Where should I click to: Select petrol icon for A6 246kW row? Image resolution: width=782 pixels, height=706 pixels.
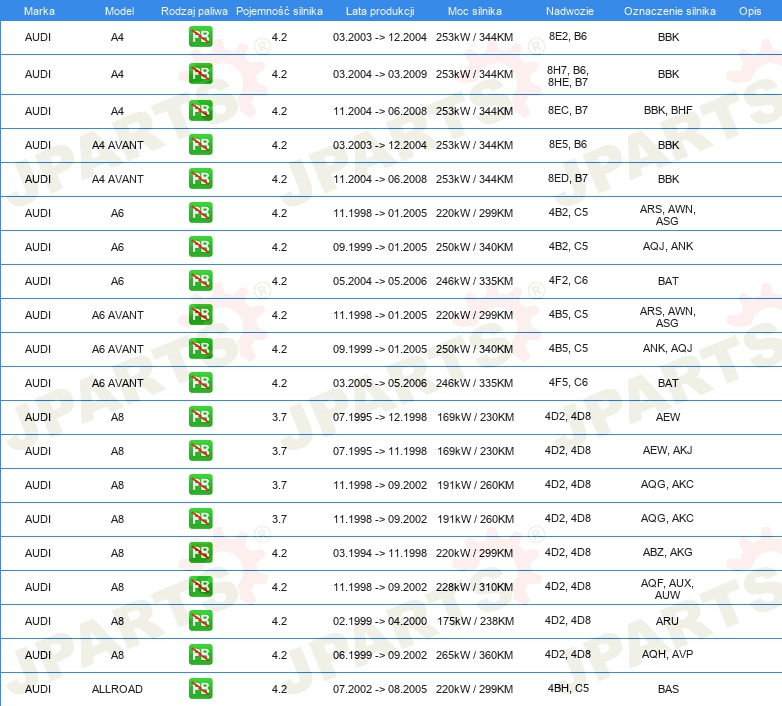200,281
